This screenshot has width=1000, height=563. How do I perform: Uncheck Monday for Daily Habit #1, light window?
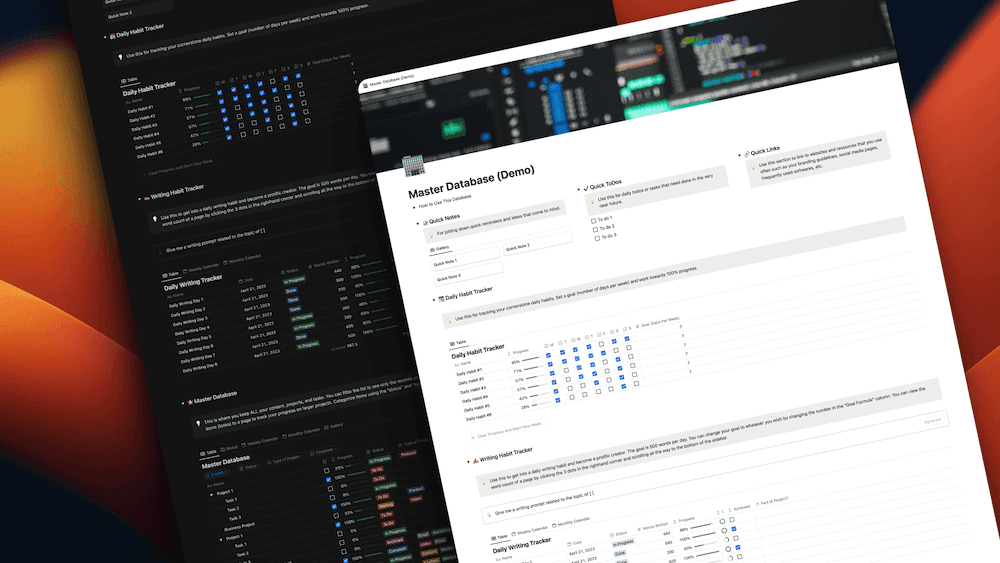click(x=548, y=356)
